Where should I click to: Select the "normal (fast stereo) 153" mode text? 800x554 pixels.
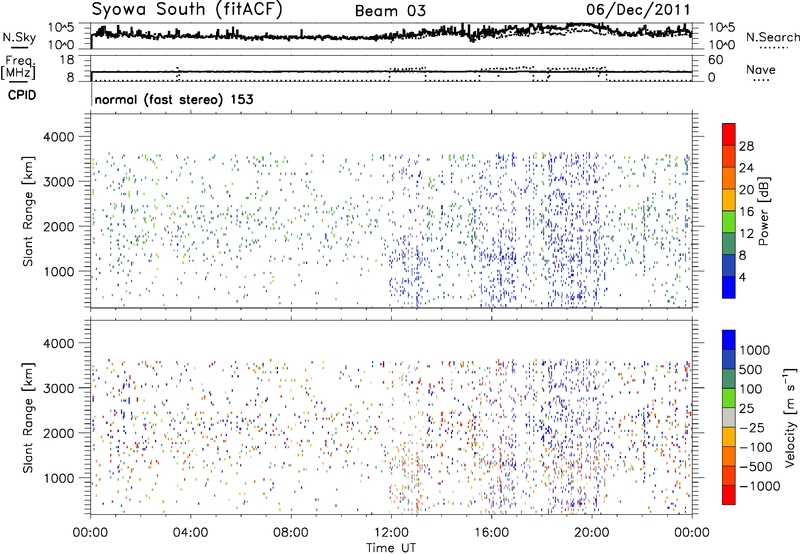point(174,99)
